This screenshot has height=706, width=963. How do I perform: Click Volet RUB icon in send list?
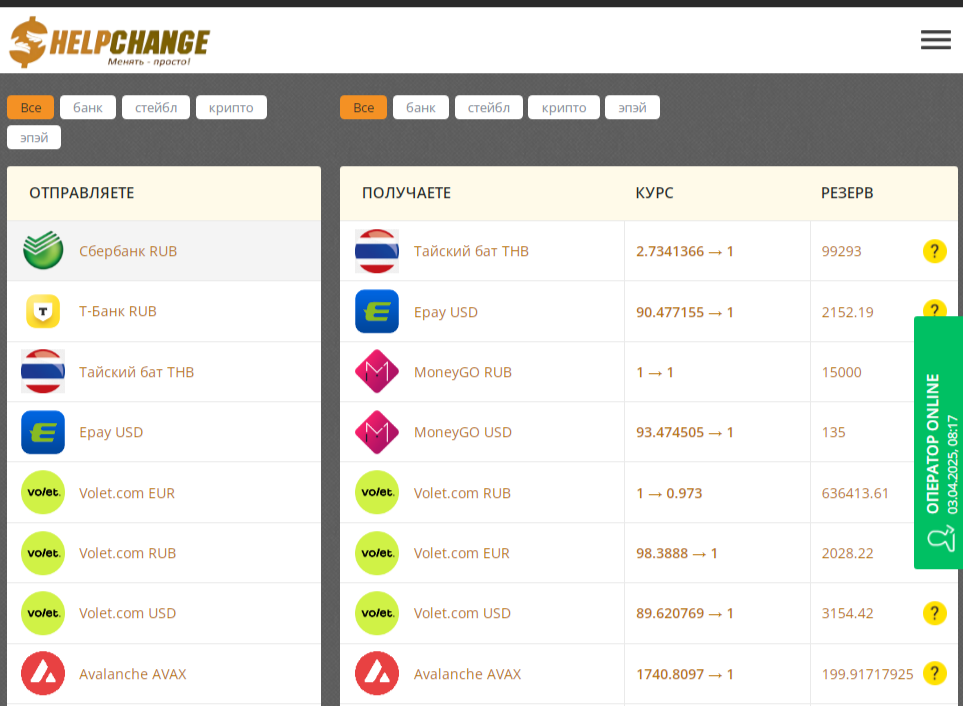(43, 553)
